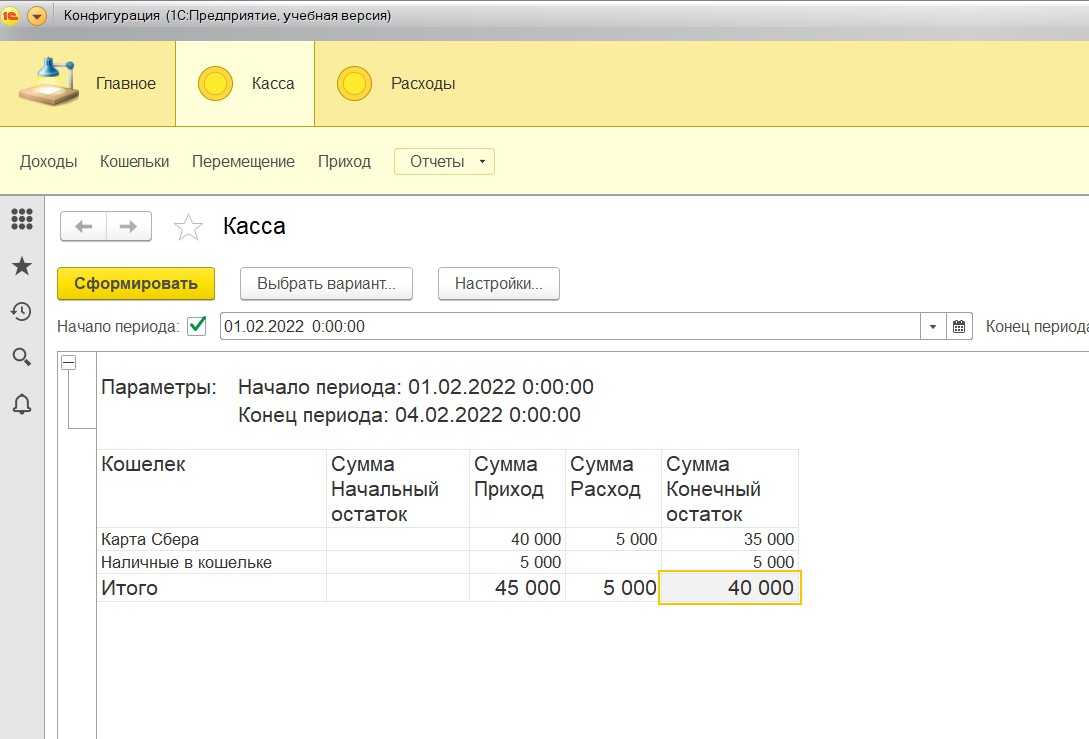Switch to the Расходы section
The image size is (1089, 739).
(x=396, y=84)
